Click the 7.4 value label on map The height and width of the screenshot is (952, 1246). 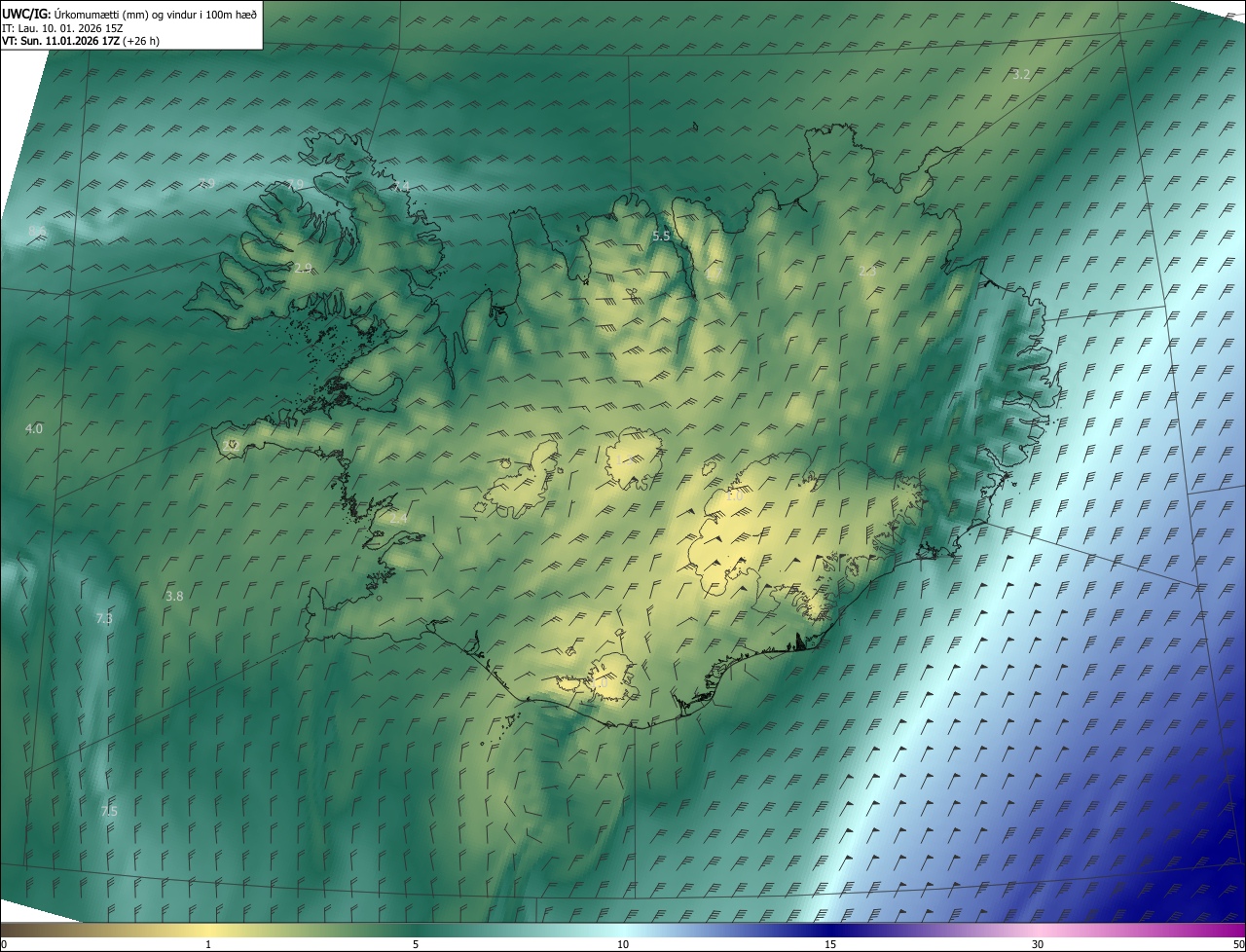401,185
